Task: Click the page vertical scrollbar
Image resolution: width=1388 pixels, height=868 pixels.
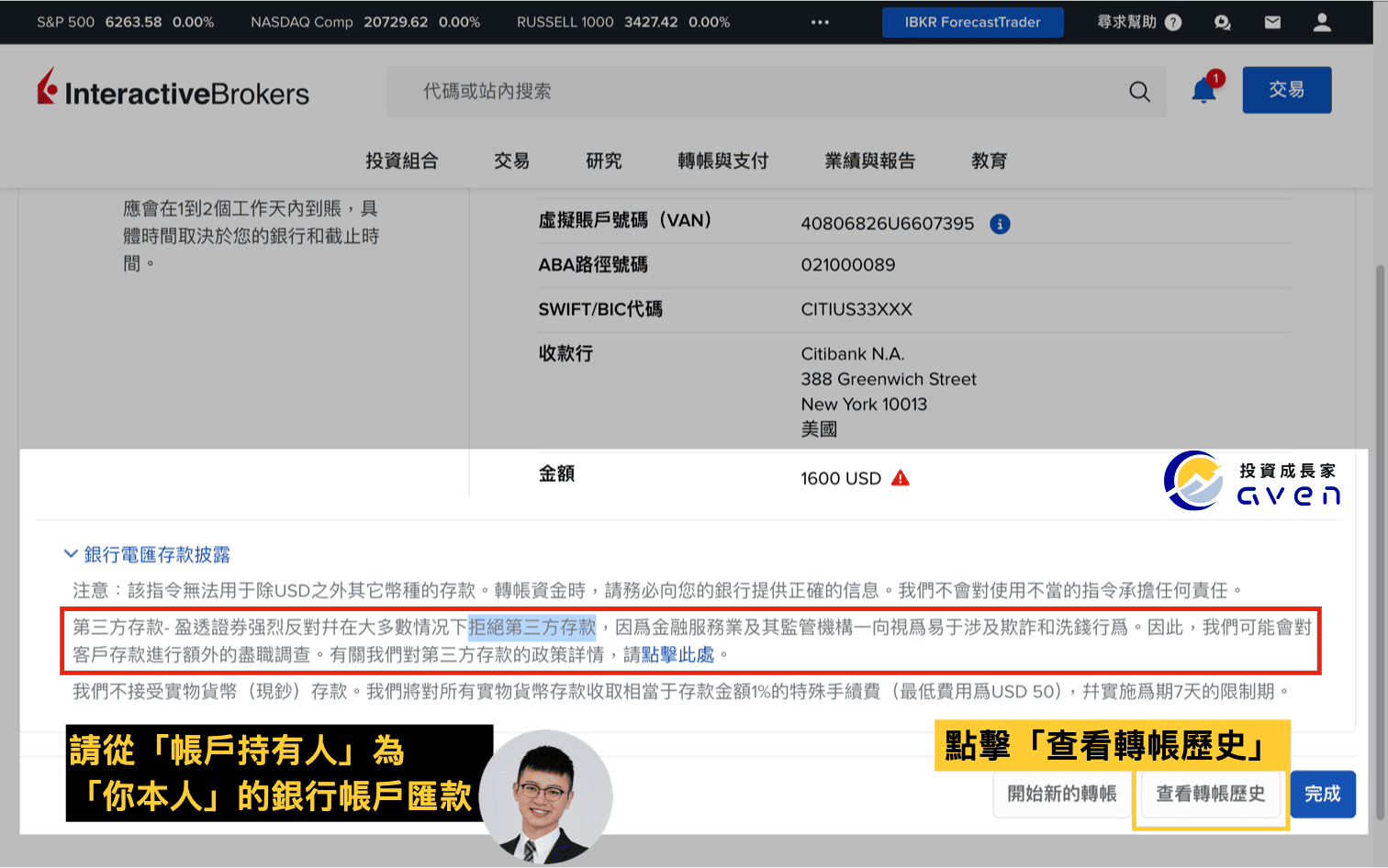Action: (1380, 541)
